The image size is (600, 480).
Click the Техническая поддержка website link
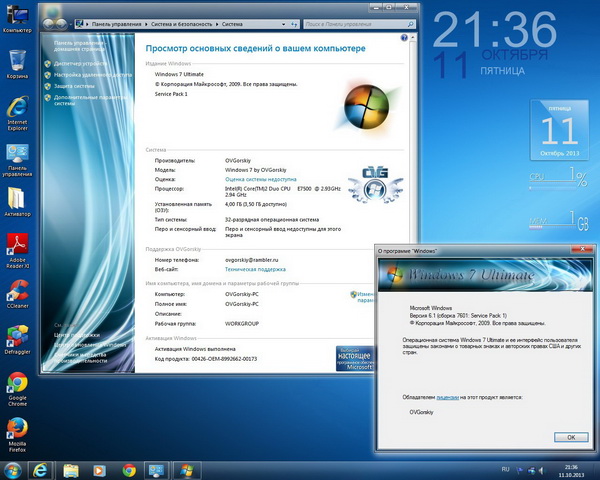click(x=255, y=269)
